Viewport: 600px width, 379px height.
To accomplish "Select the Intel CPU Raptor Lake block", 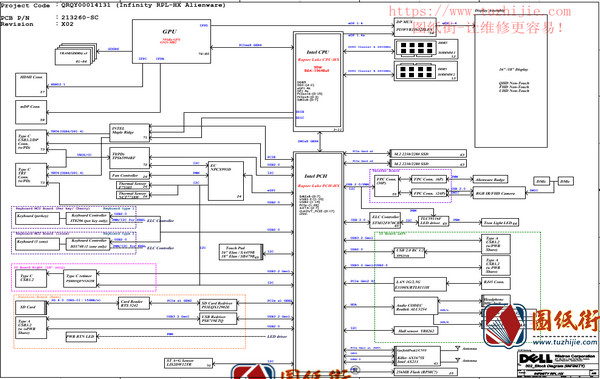I will coord(318,80).
